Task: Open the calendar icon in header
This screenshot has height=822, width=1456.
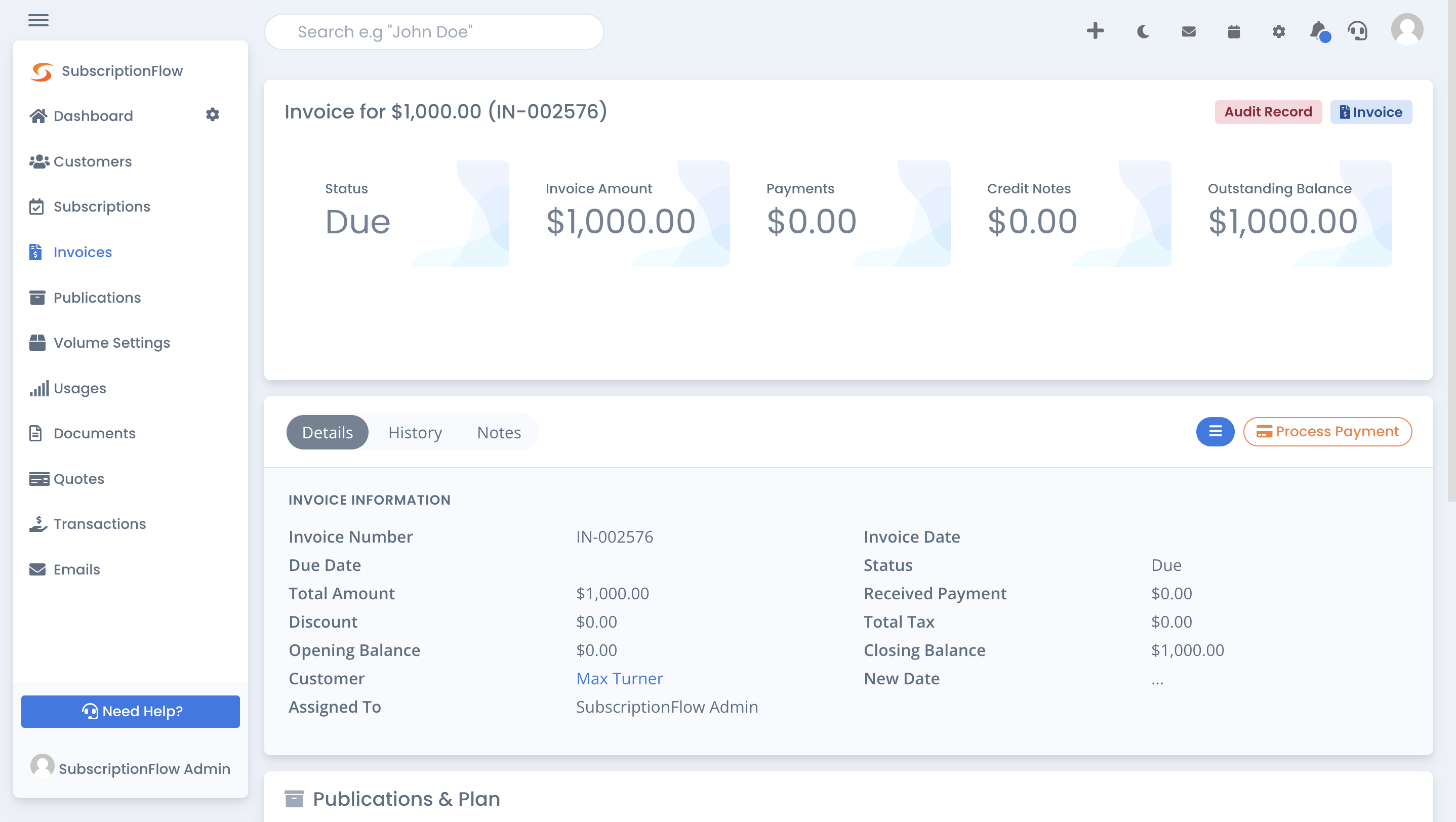Action: [x=1233, y=31]
